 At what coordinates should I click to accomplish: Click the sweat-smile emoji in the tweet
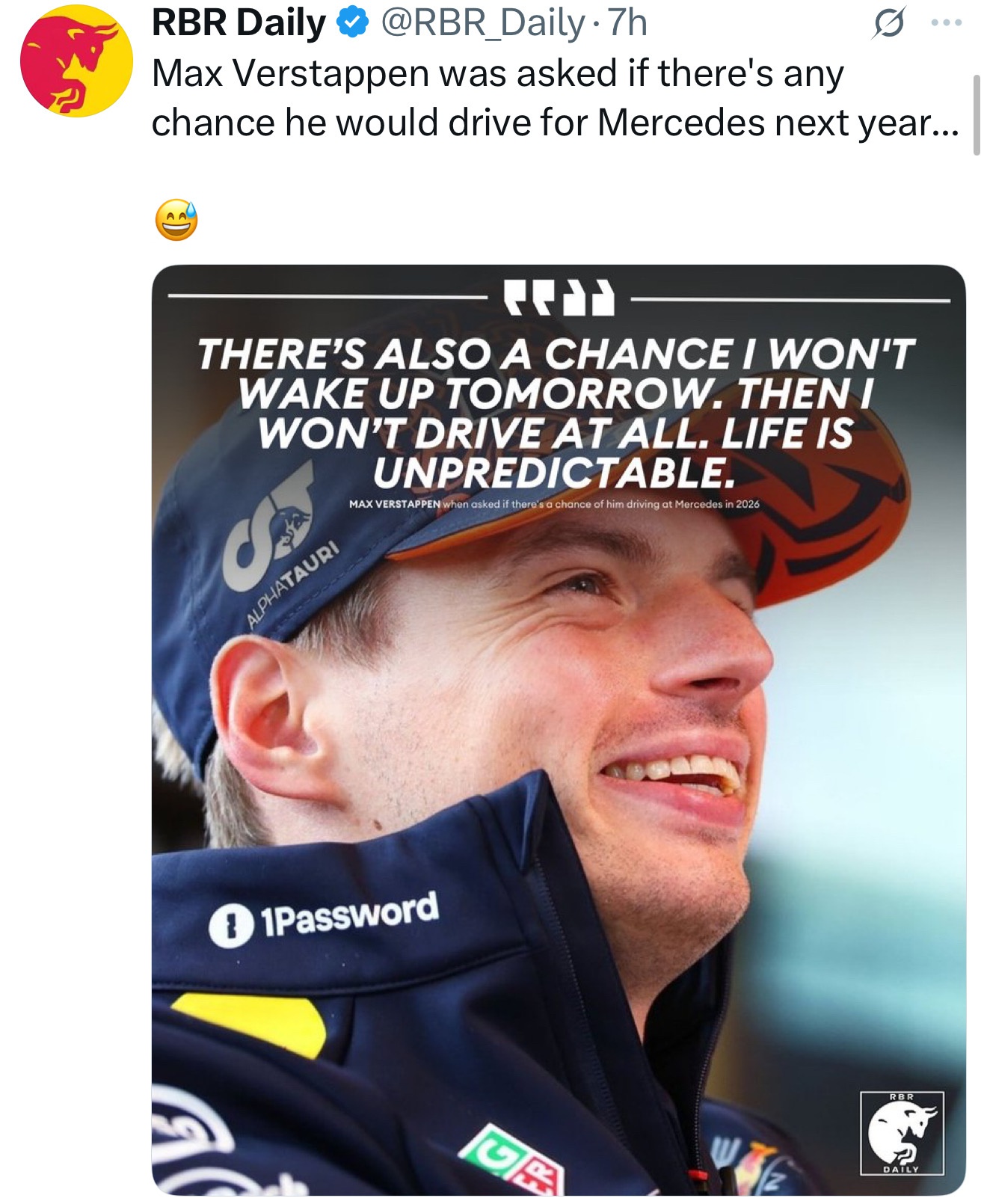176,220
